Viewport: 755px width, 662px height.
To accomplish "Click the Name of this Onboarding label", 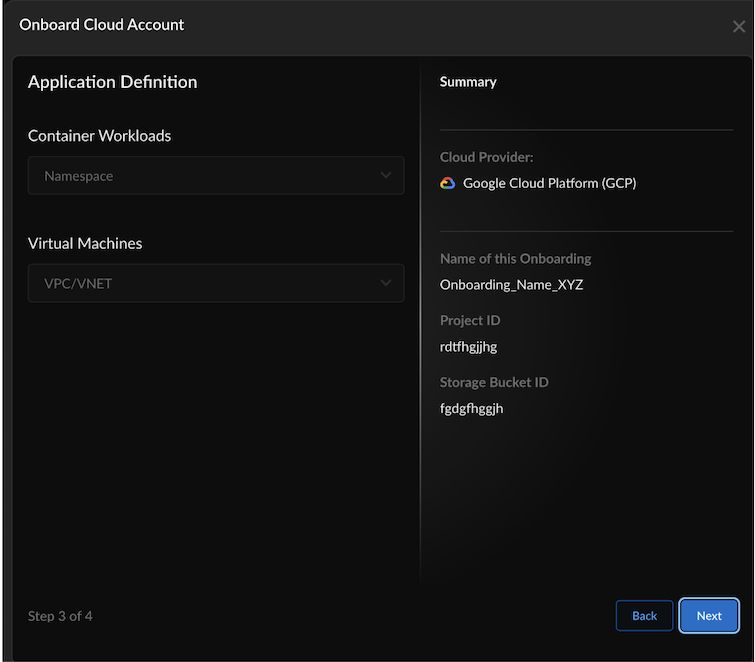I will click(515, 259).
